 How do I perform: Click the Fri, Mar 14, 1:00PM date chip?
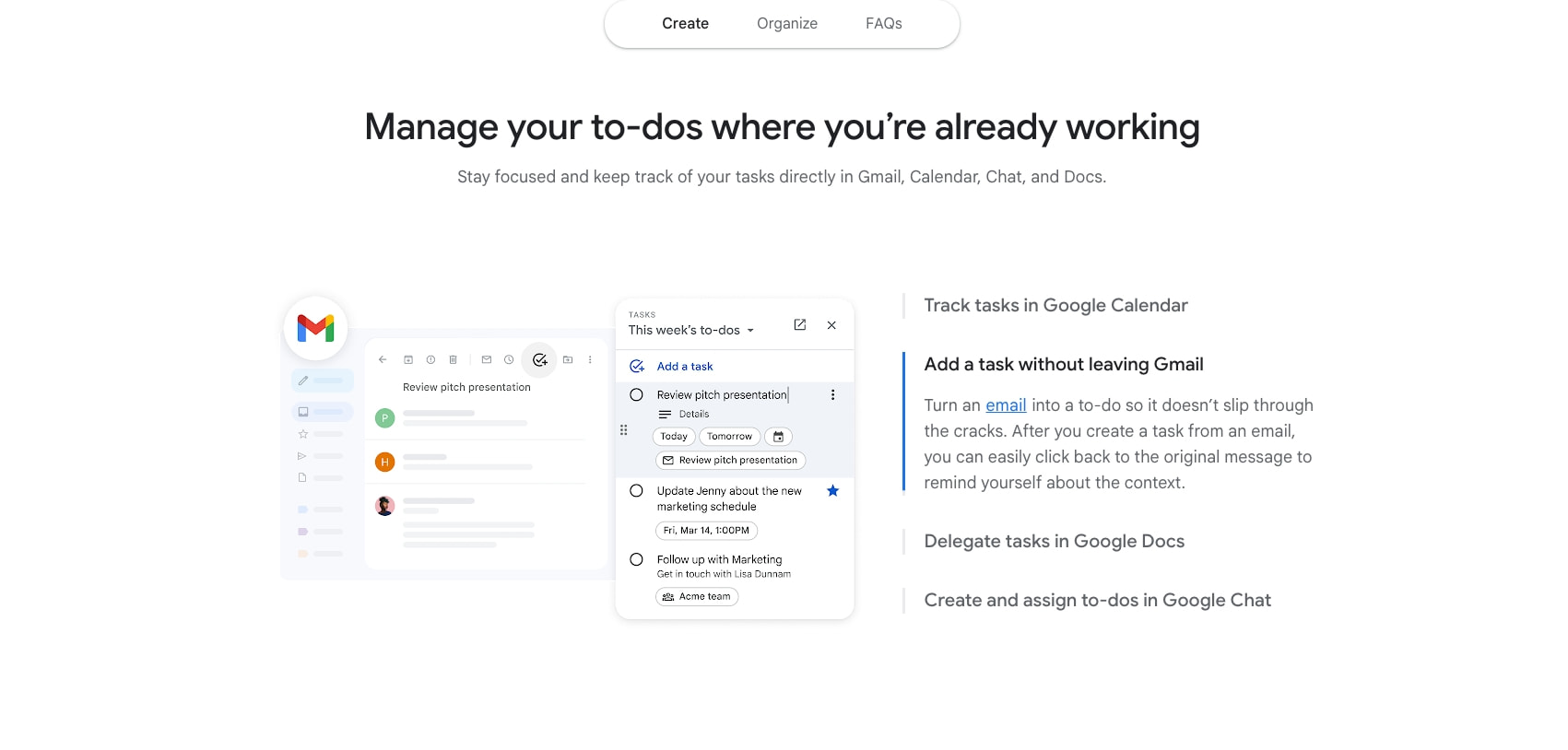pos(706,531)
